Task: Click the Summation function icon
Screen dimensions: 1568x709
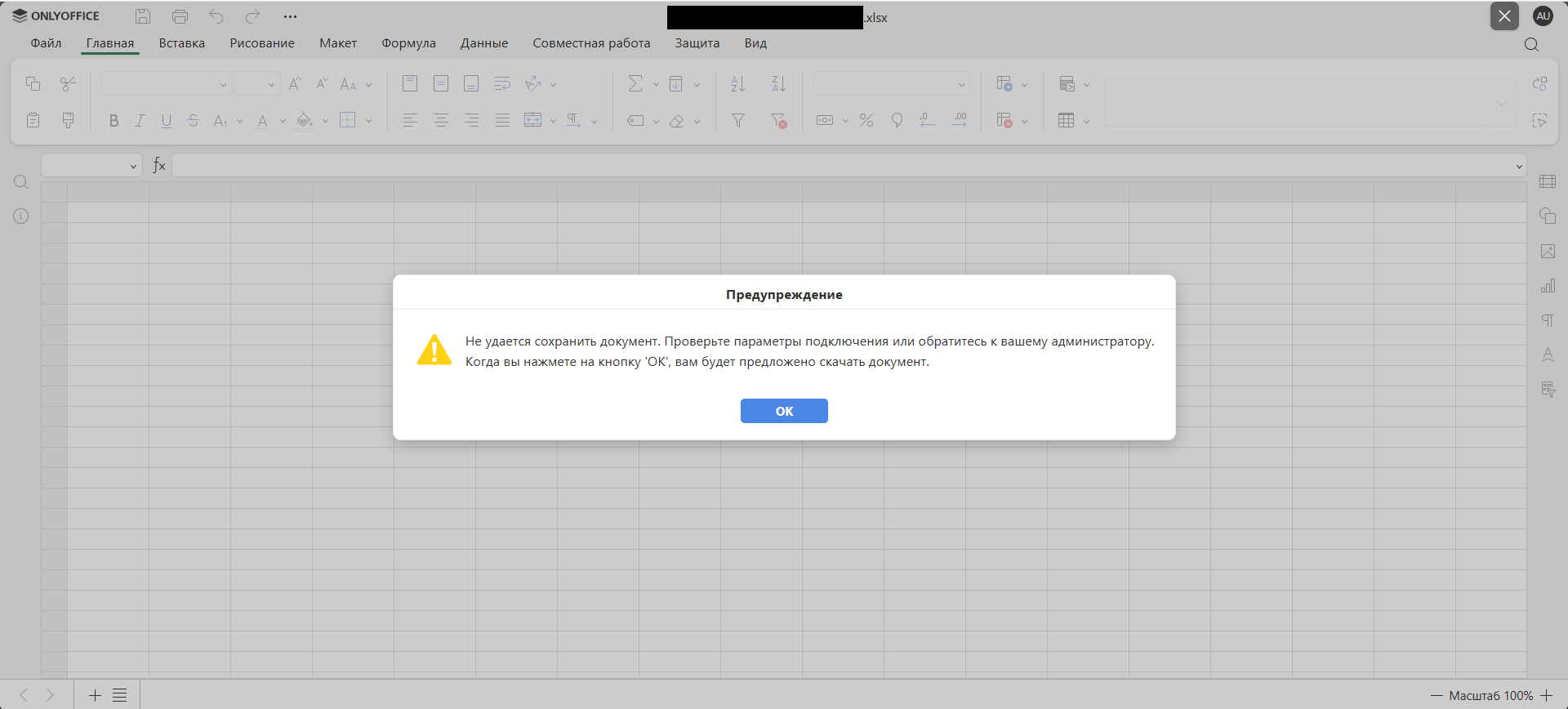Action: click(635, 83)
